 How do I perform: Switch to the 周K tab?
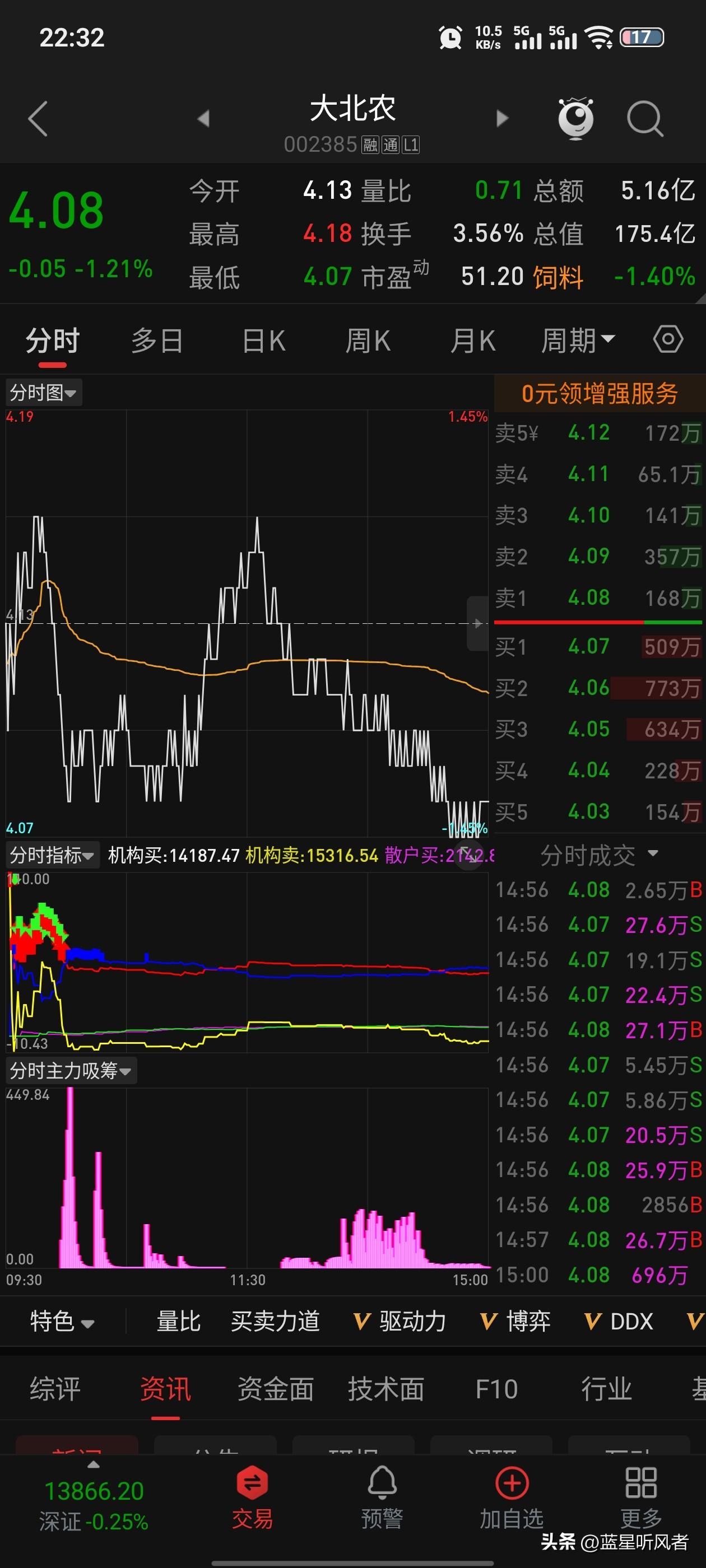(368, 340)
